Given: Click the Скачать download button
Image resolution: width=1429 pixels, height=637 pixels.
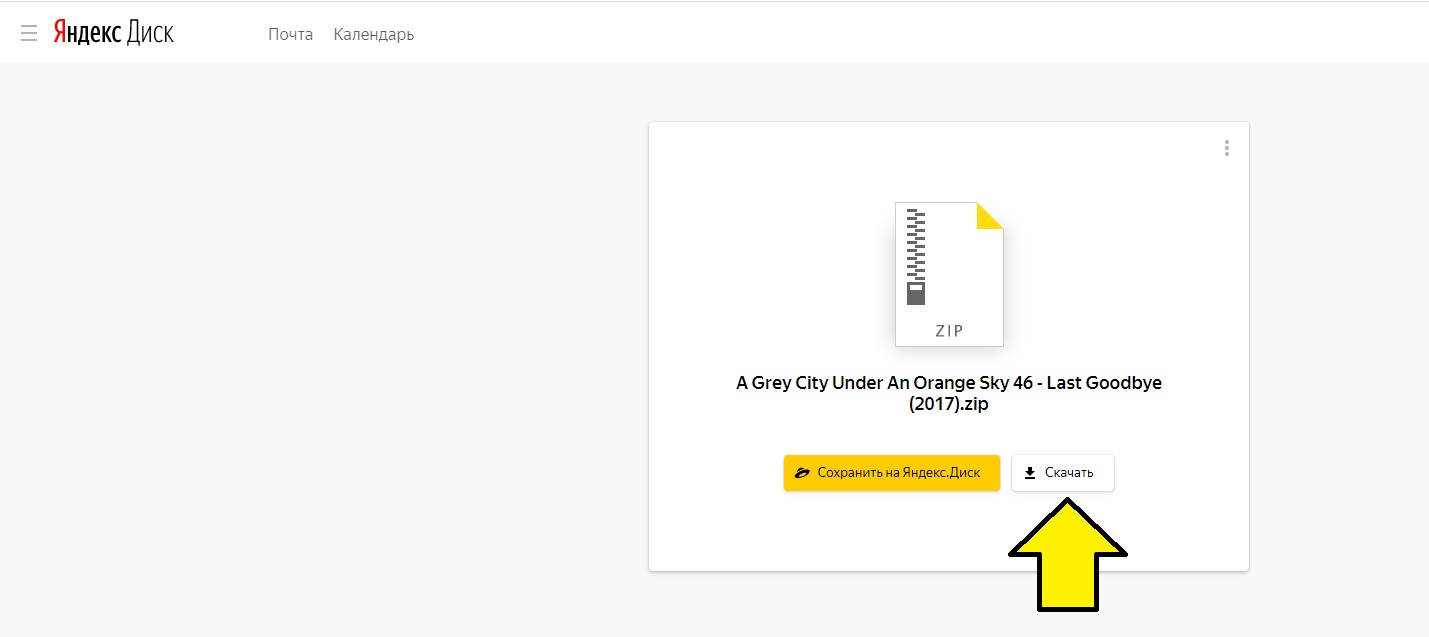Looking at the screenshot, I should coord(1063,473).
